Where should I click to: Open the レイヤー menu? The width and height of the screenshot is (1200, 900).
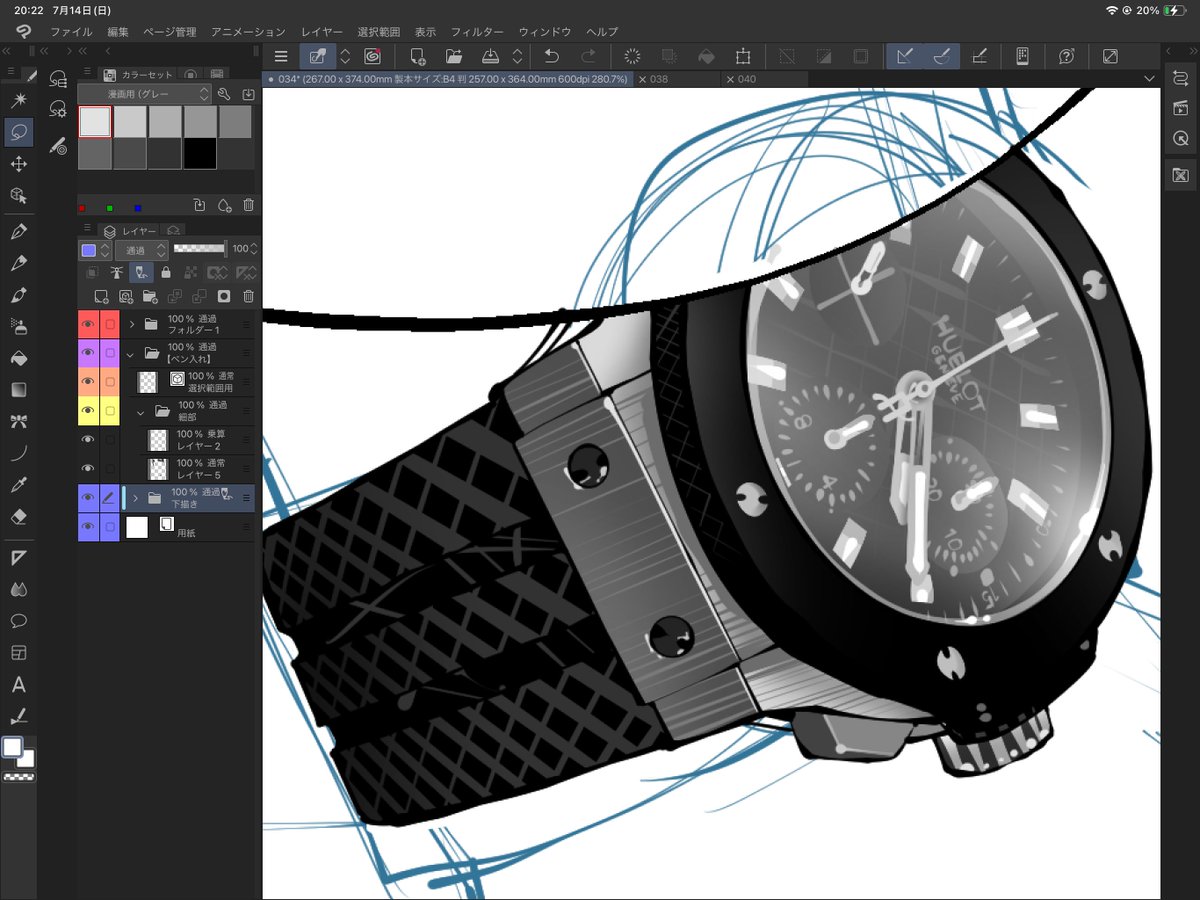(x=322, y=32)
